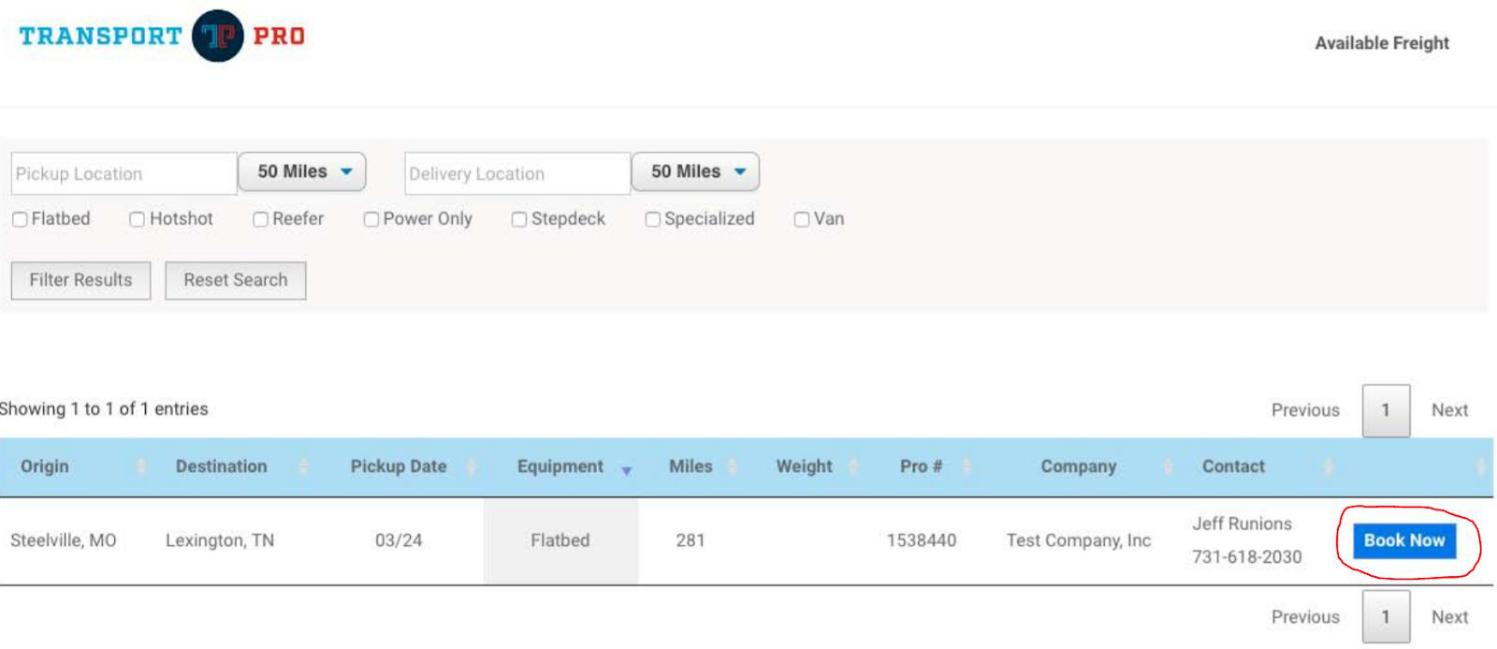Click contact name Jeff Runions
1497x649 pixels.
(1242, 524)
